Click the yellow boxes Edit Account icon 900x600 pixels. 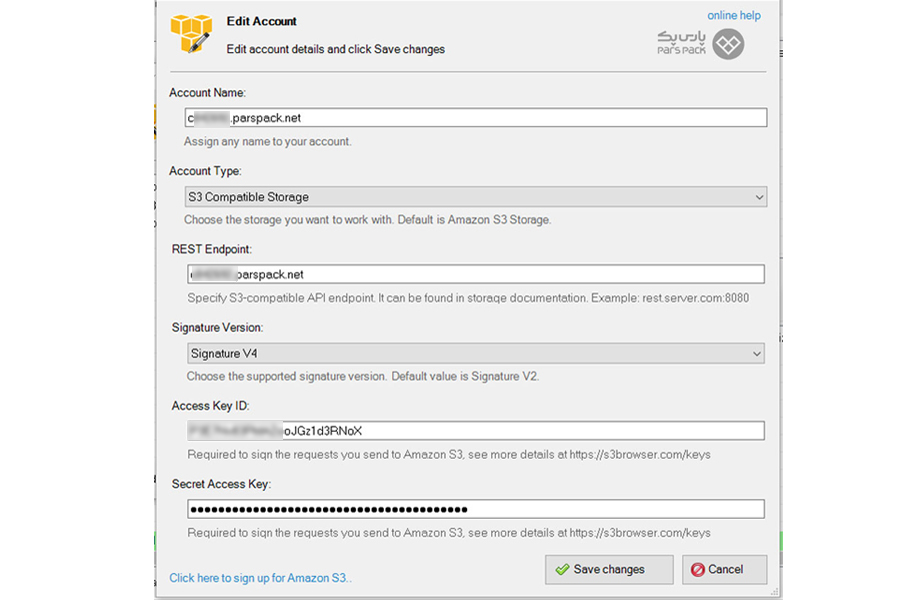(x=191, y=34)
